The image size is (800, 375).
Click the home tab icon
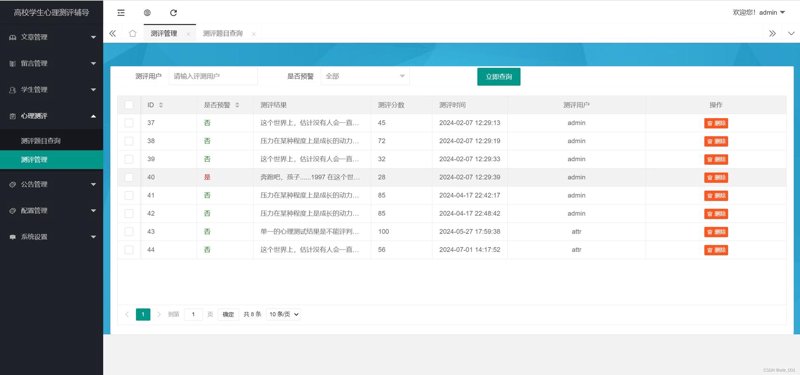(x=133, y=33)
